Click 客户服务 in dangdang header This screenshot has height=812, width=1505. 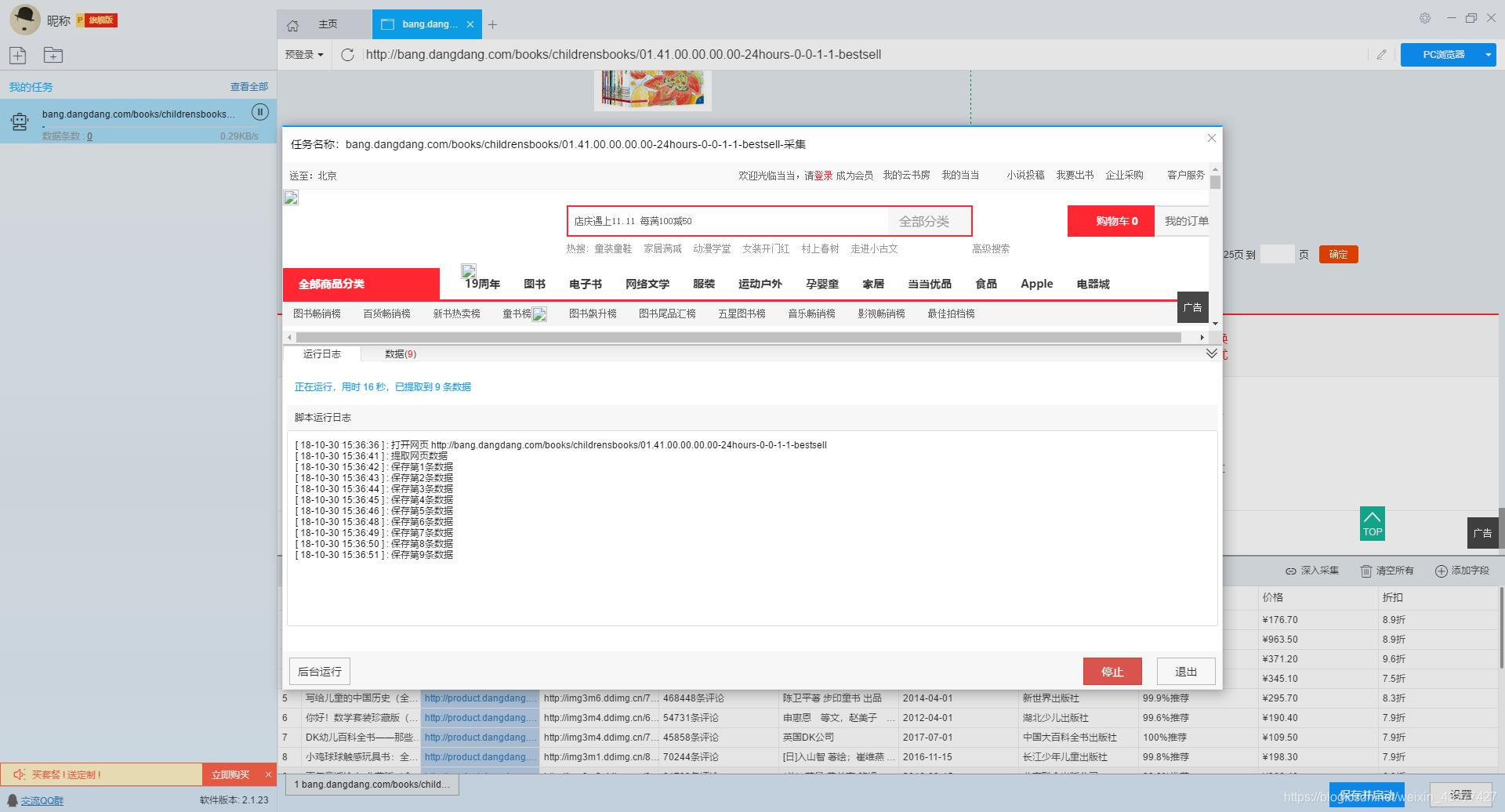click(x=1185, y=176)
